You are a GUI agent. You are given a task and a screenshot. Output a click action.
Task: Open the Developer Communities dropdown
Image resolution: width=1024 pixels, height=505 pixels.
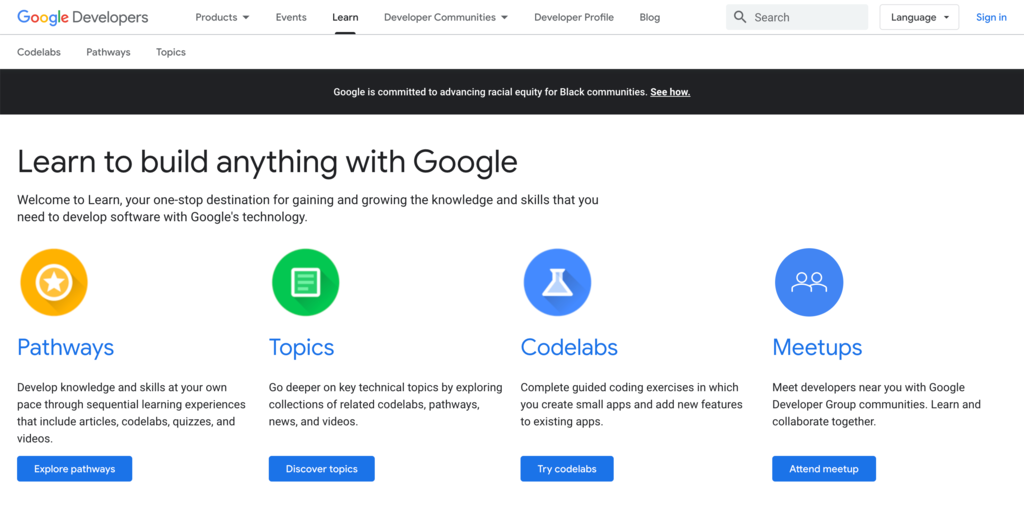[445, 17]
